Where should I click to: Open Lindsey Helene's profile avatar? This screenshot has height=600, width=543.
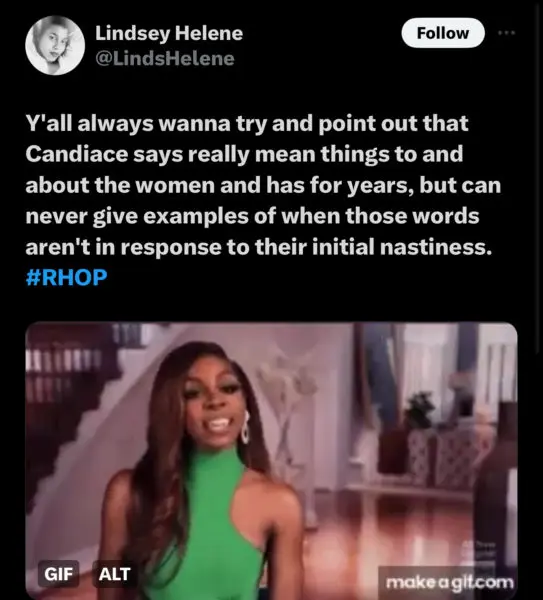(x=55, y=45)
